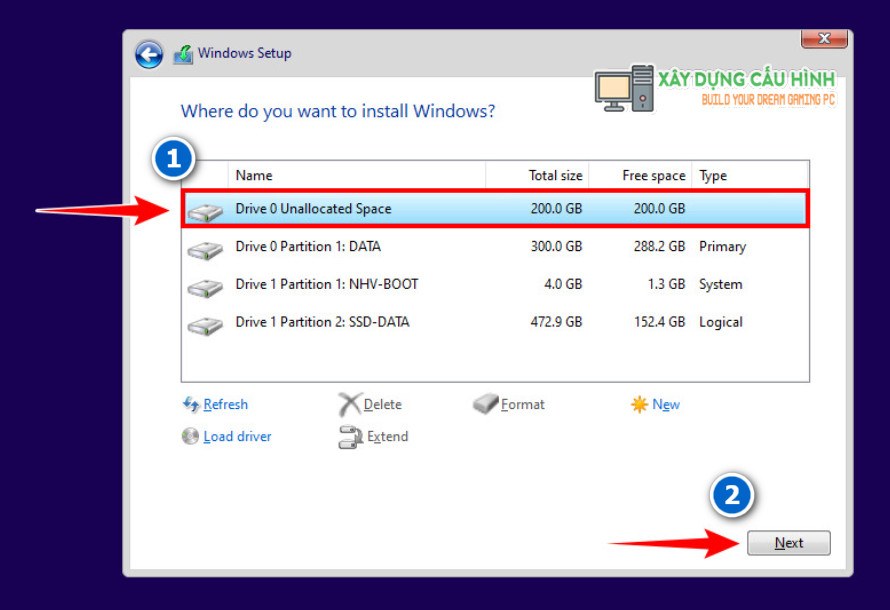Click the Extend partition icon

[350, 437]
